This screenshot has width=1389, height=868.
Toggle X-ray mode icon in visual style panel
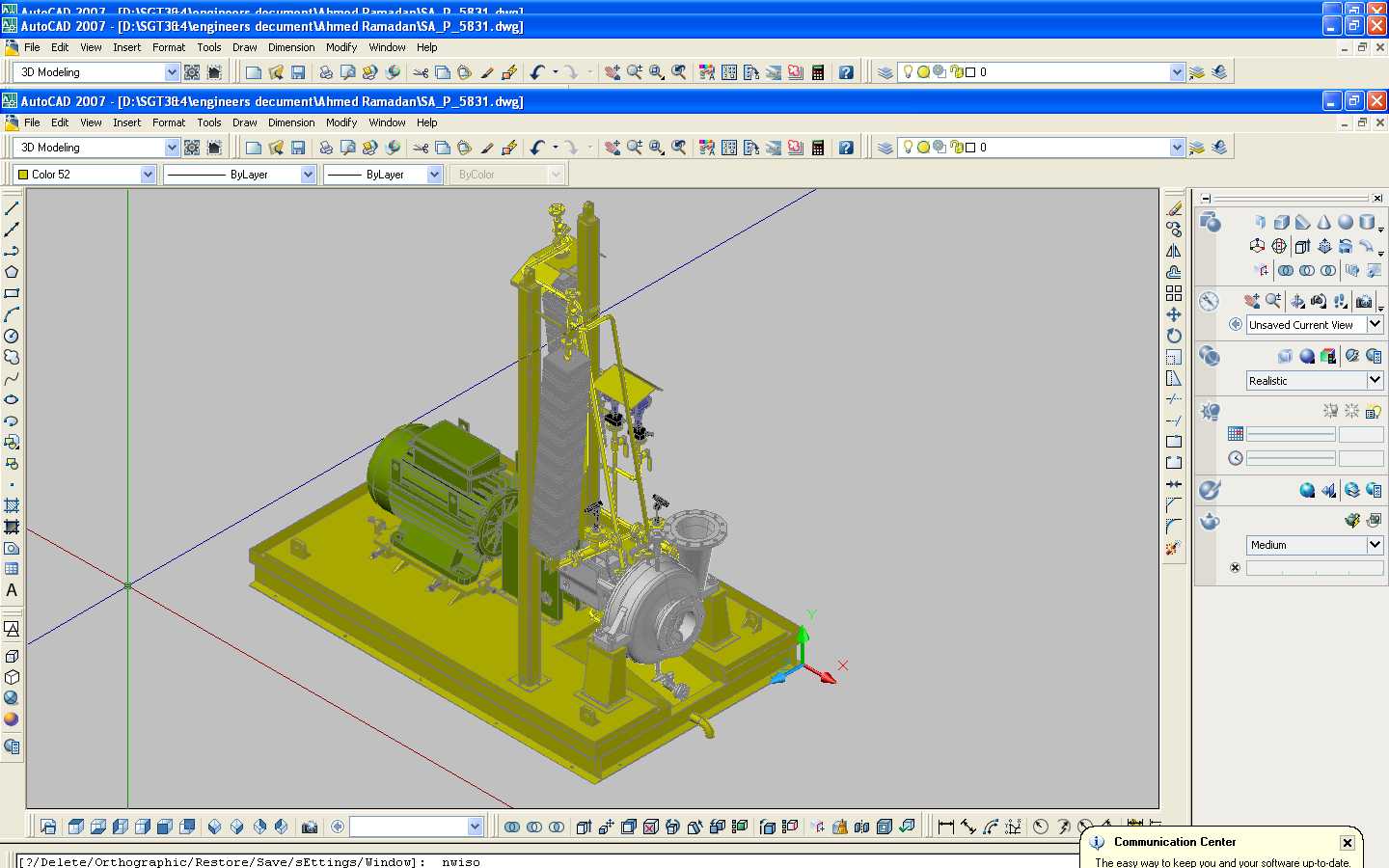coord(1285,356)
